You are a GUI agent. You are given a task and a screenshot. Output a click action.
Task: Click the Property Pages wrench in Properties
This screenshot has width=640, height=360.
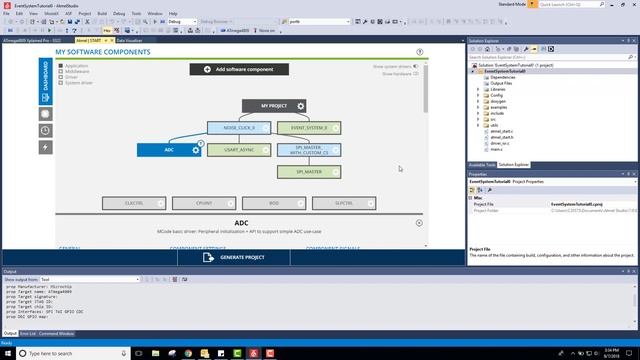coord(489,190)
